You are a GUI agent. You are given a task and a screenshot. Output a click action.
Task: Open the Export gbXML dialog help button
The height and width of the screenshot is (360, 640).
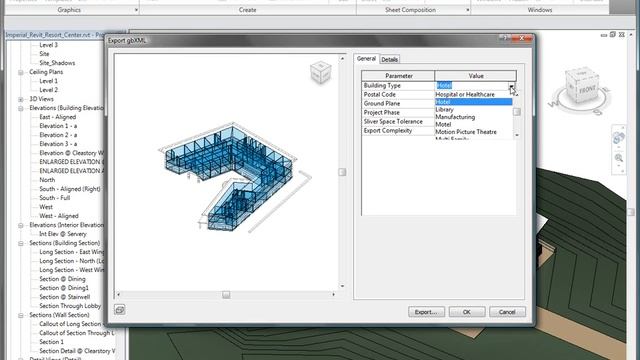504,38
